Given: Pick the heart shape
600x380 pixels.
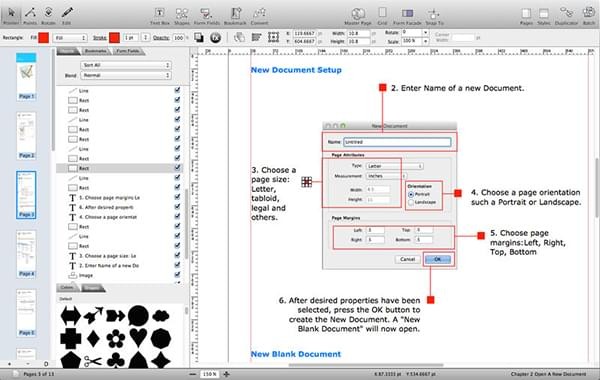Looking at the screenshot, I should [x=138, y=338].
